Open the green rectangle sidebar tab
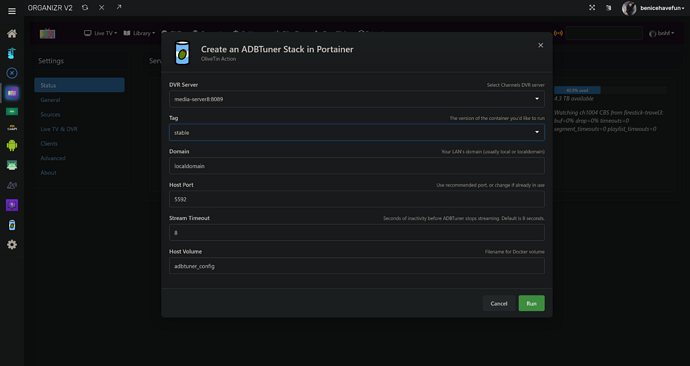690x366 pixels. (12, 112)
